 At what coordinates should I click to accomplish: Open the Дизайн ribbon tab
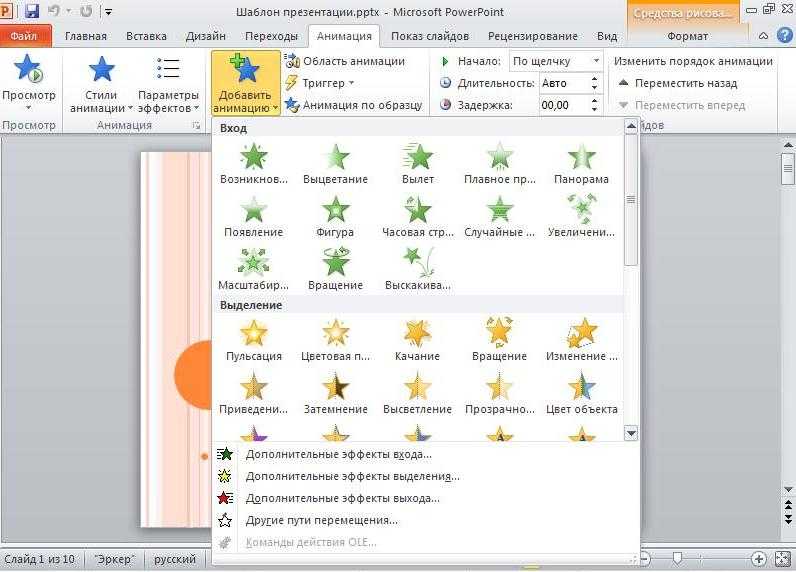coord(206,36)
